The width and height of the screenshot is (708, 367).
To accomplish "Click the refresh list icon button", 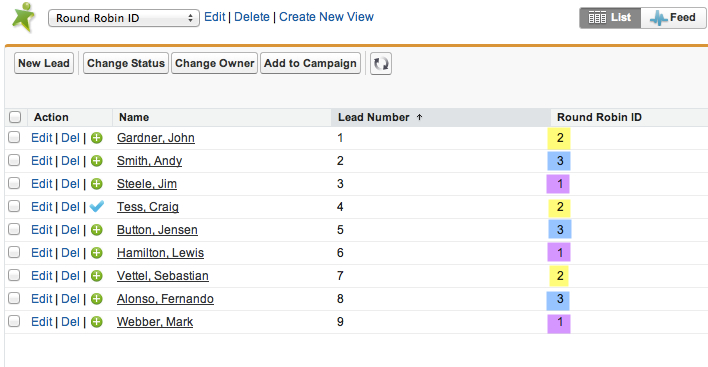I will [381, 64].
